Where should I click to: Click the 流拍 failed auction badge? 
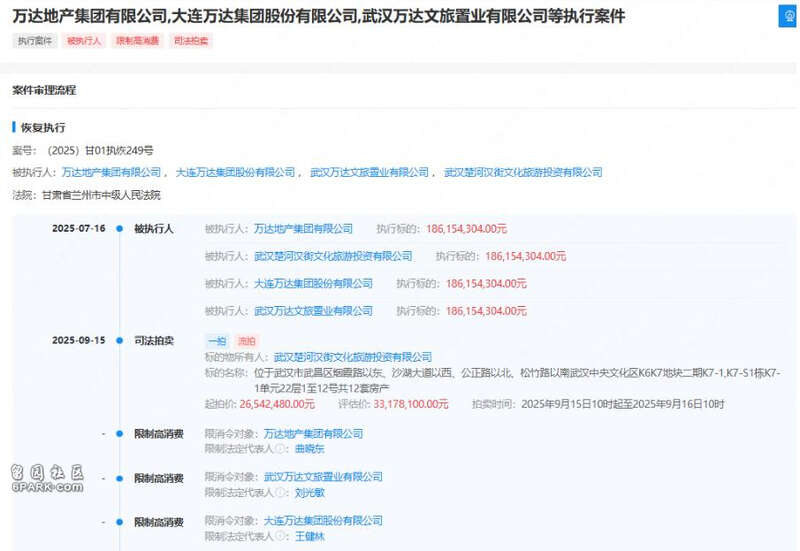[246, 341]
